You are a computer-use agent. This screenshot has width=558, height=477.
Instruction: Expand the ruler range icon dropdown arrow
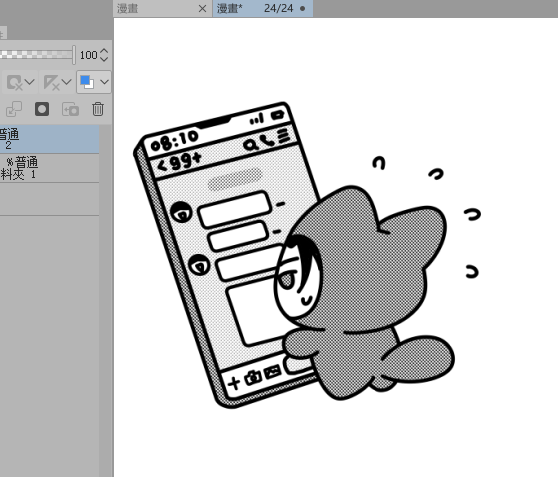tap(67, 82)
